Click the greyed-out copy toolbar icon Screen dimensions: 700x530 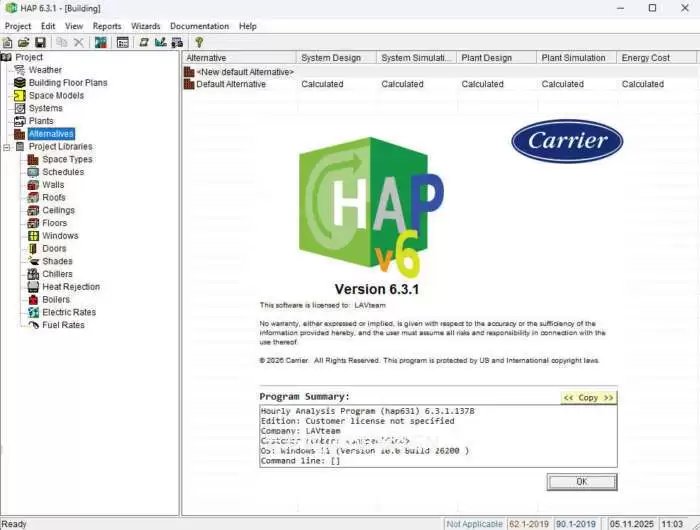click(x=62, y=42)
